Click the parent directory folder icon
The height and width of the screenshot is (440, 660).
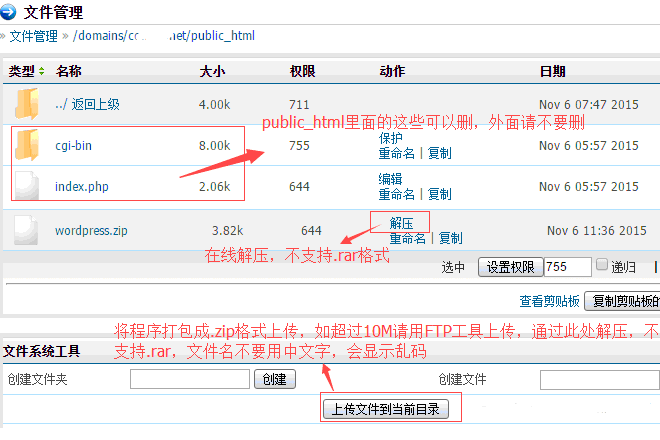click(26, 104)
